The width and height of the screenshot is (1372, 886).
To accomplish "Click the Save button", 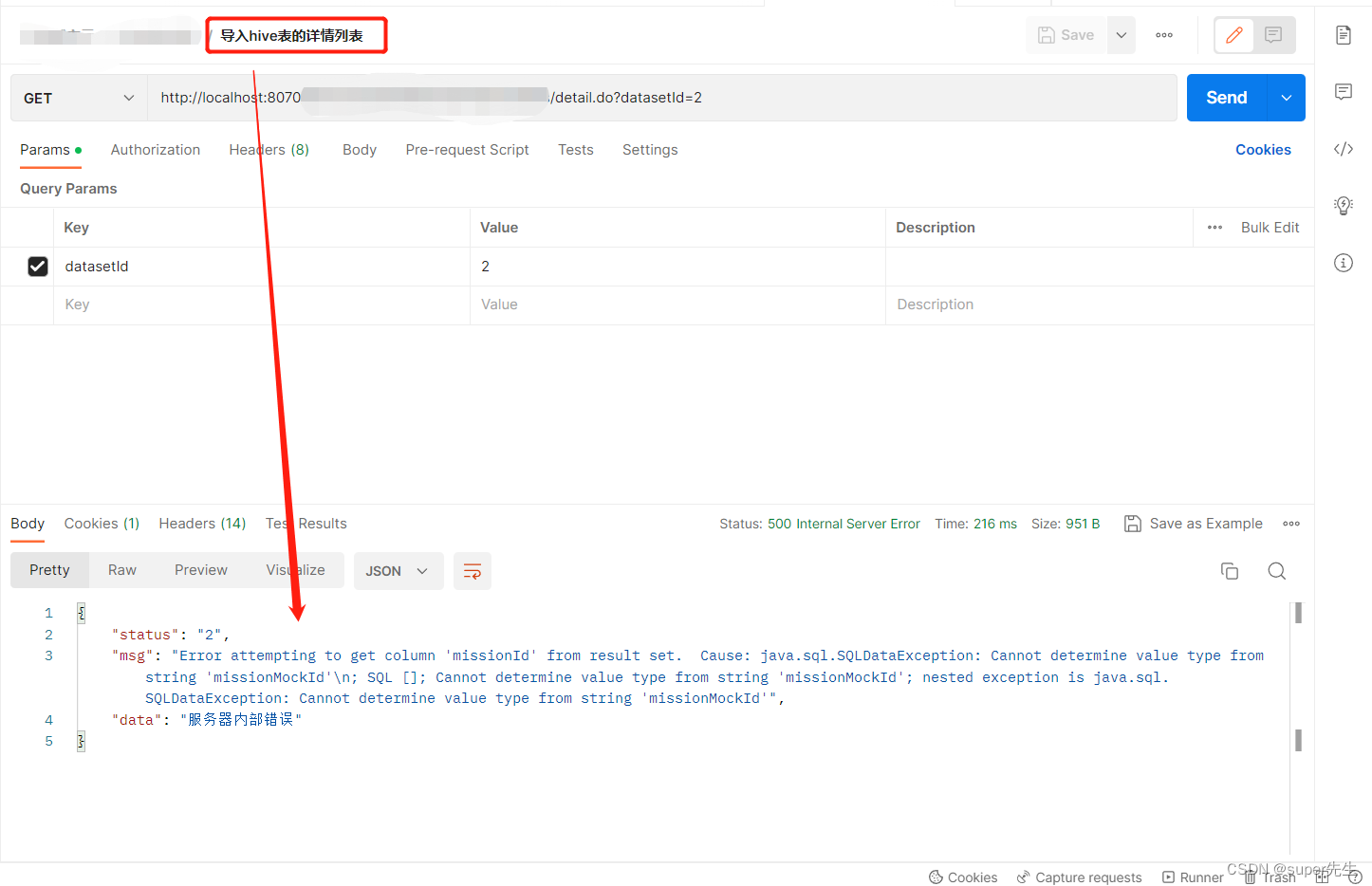I will [1066, 35].
